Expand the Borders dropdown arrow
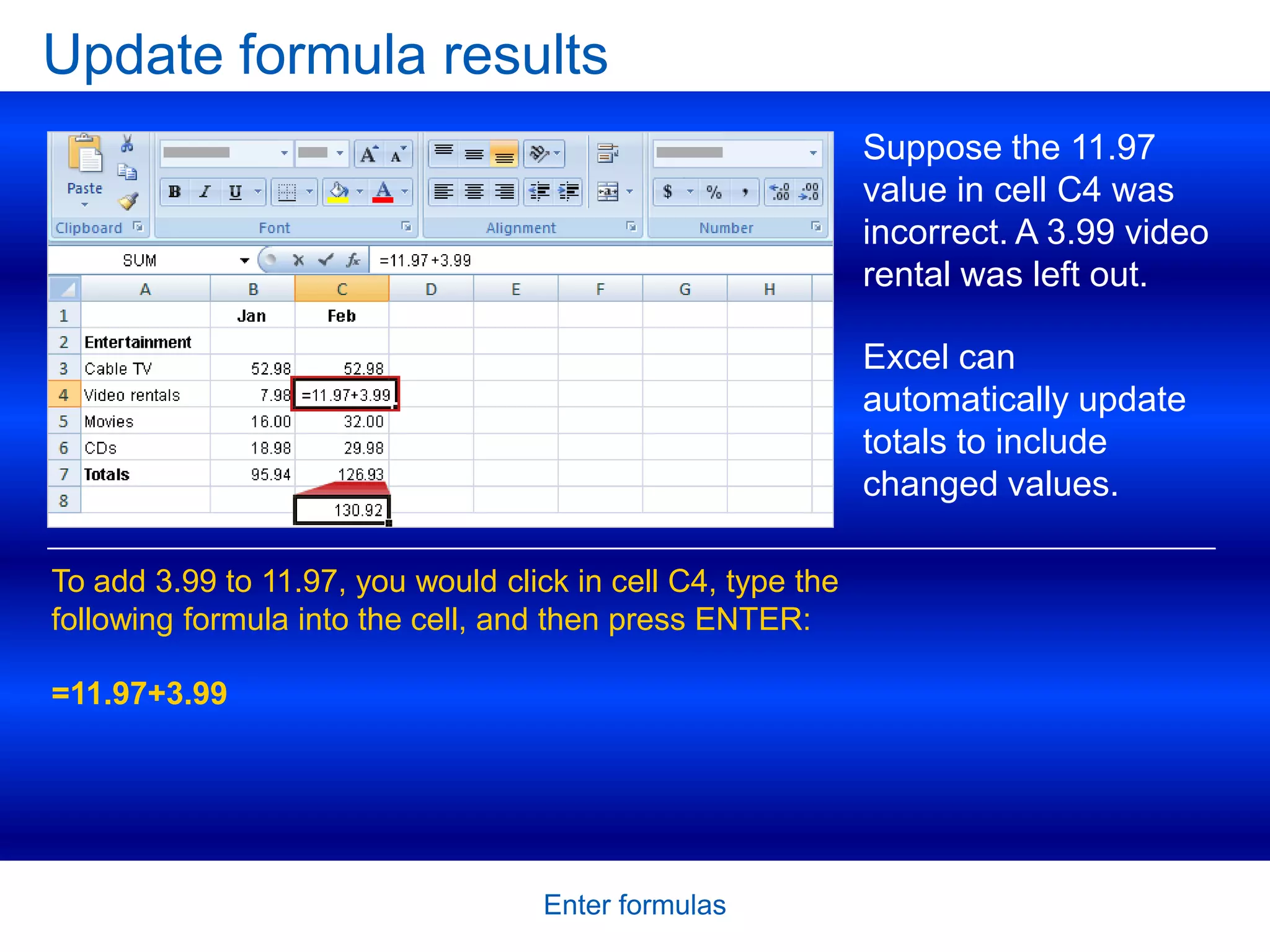 pyautogui.click(x=309, y=192)
